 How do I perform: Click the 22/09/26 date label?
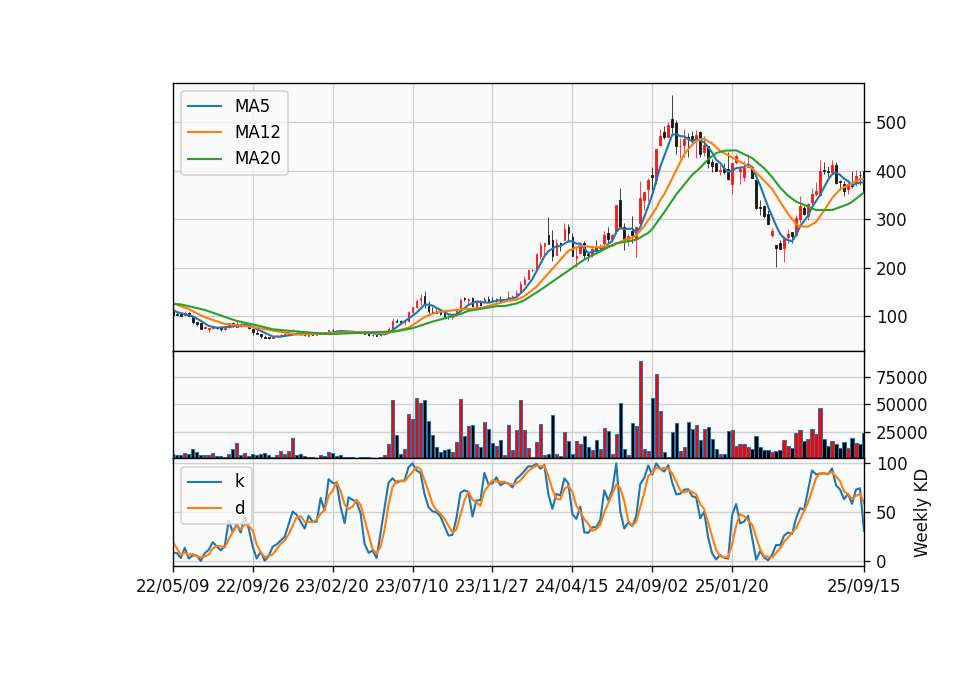click(x=253, y=586)
